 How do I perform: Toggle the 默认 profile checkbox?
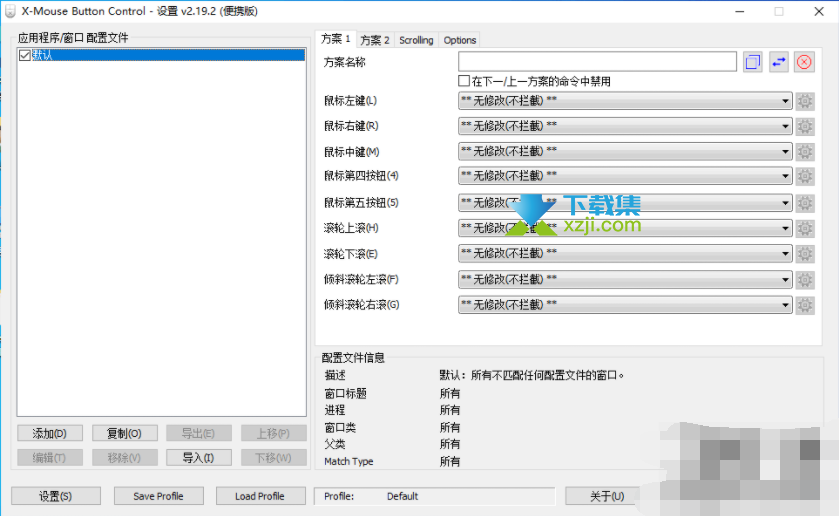pos(24,55)
